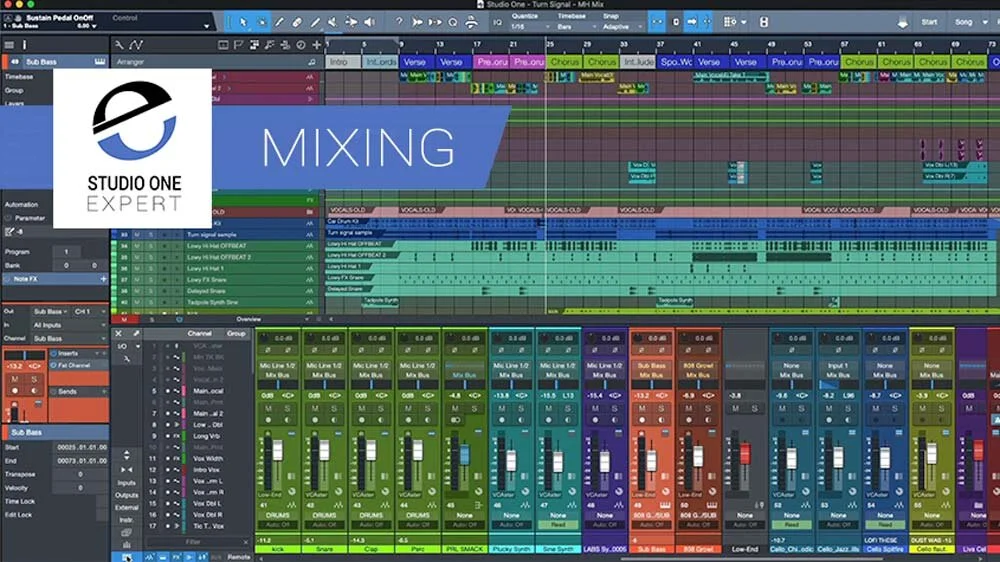1000x562 pixels.
Task: Toggle visibility dot for Long Vrb channel
Action: pyautogui.click(x=168, y=436)
